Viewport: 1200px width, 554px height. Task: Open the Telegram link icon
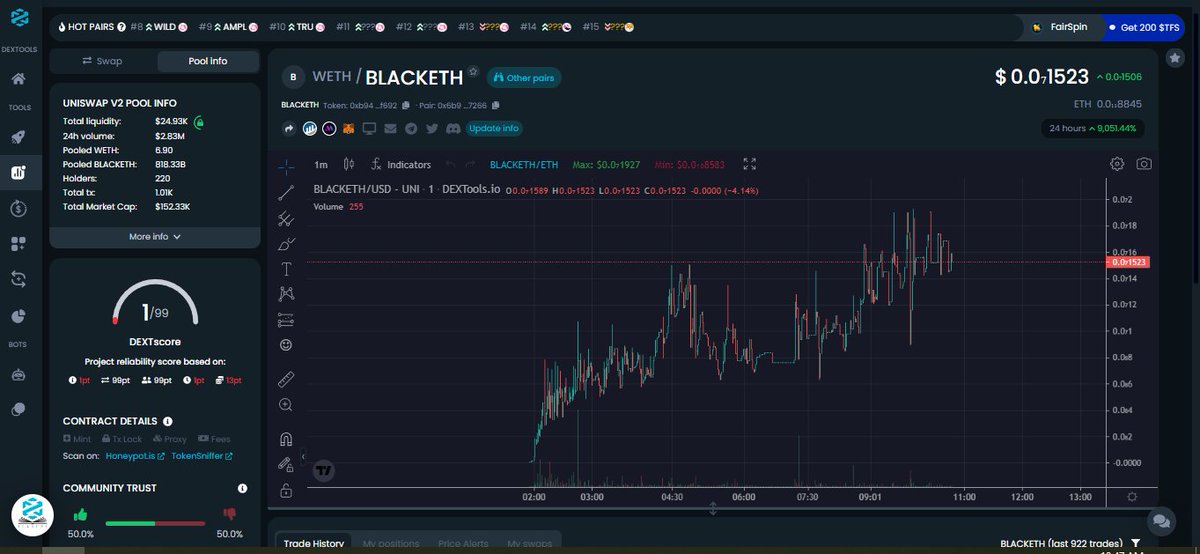tap(413, 128)
